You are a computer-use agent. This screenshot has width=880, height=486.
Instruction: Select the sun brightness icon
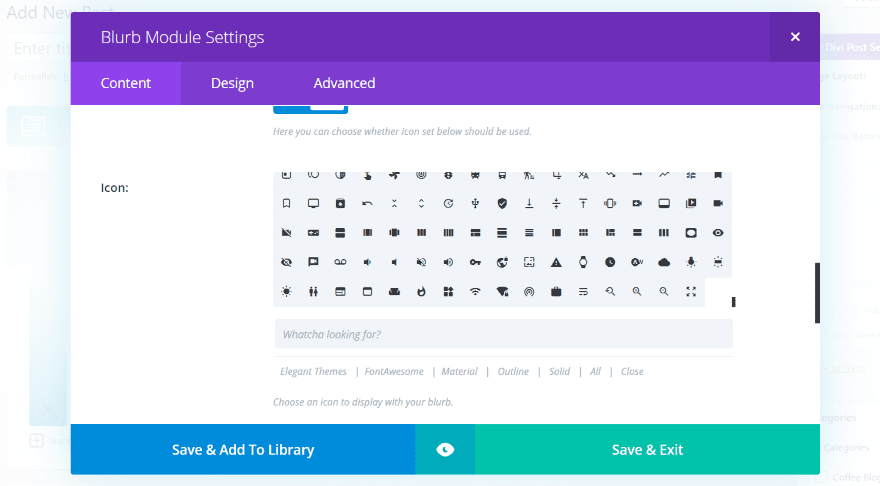(x=287, y=291)
